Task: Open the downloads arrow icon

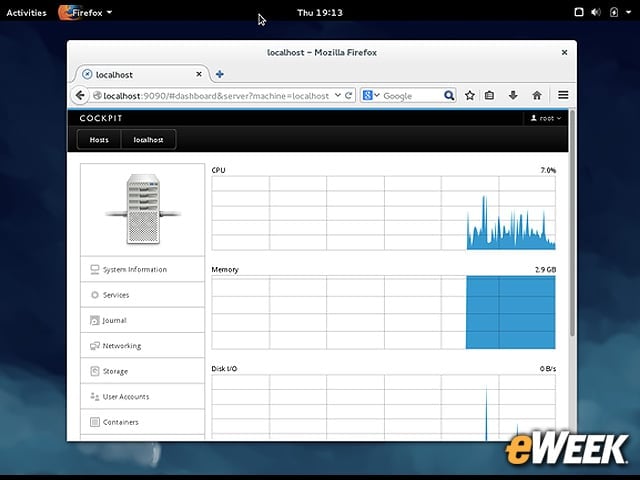Action: point(513,96)
